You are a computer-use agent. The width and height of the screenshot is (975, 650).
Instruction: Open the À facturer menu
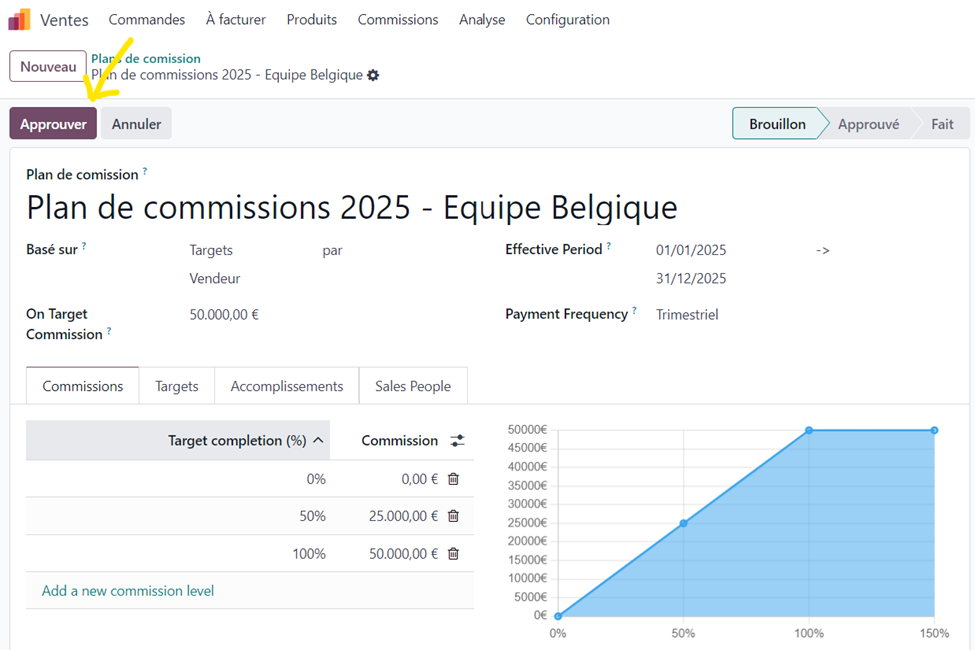coord(236,20)
